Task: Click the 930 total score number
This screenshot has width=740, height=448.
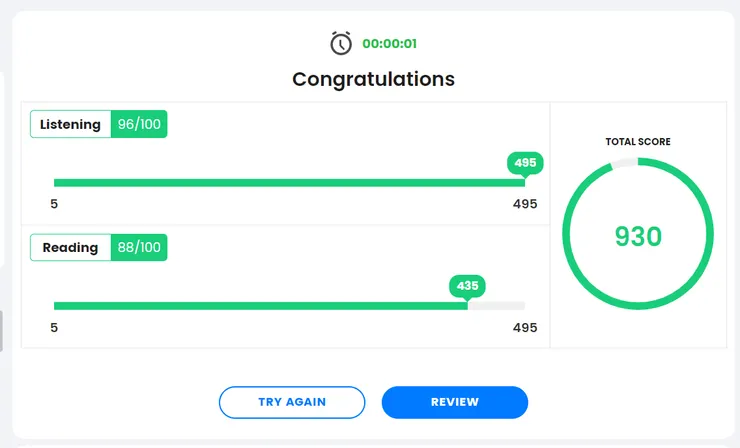Action: point(638,236)
